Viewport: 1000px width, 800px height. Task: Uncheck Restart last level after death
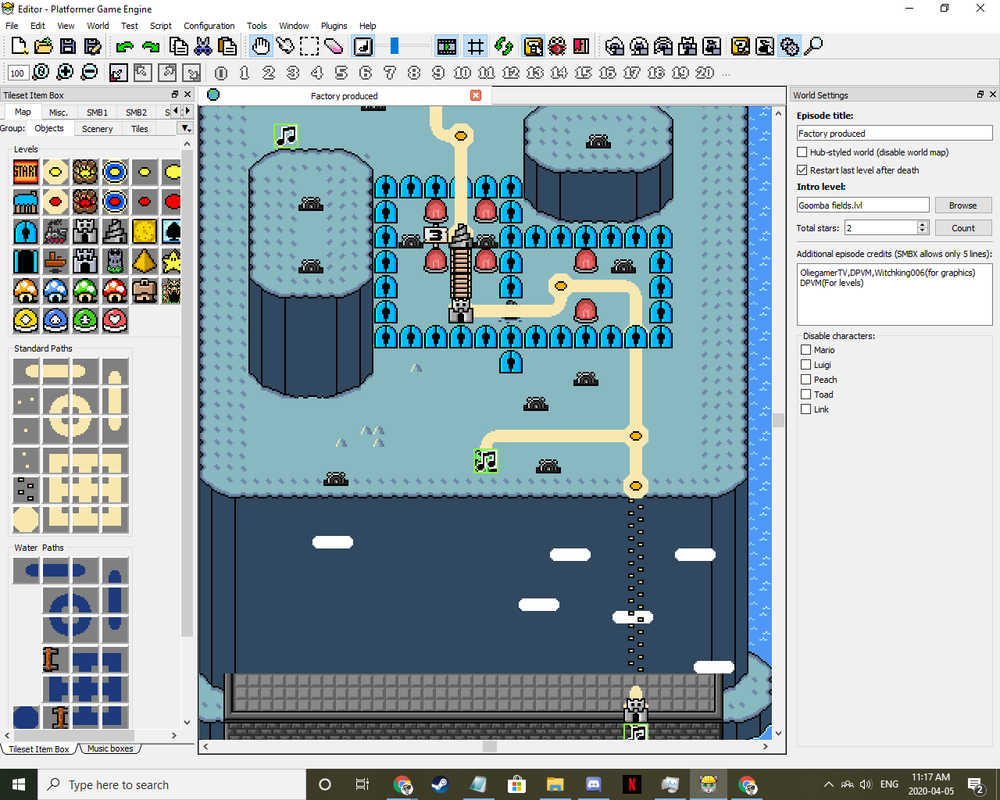point(802,170)
